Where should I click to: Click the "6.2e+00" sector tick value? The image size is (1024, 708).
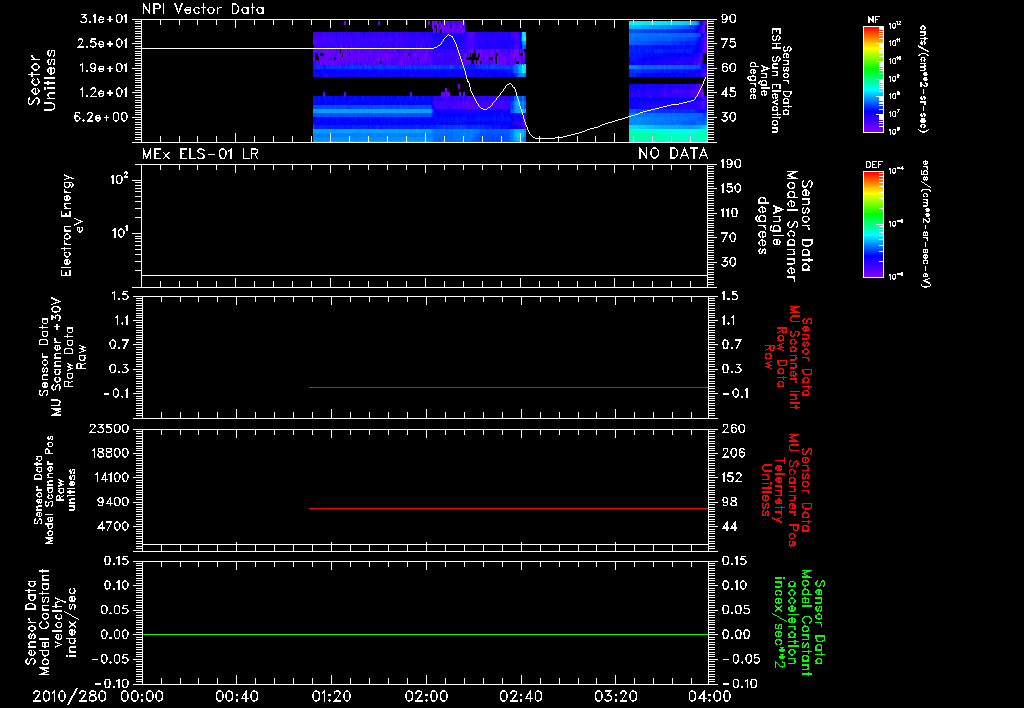(x=103, y=117)
